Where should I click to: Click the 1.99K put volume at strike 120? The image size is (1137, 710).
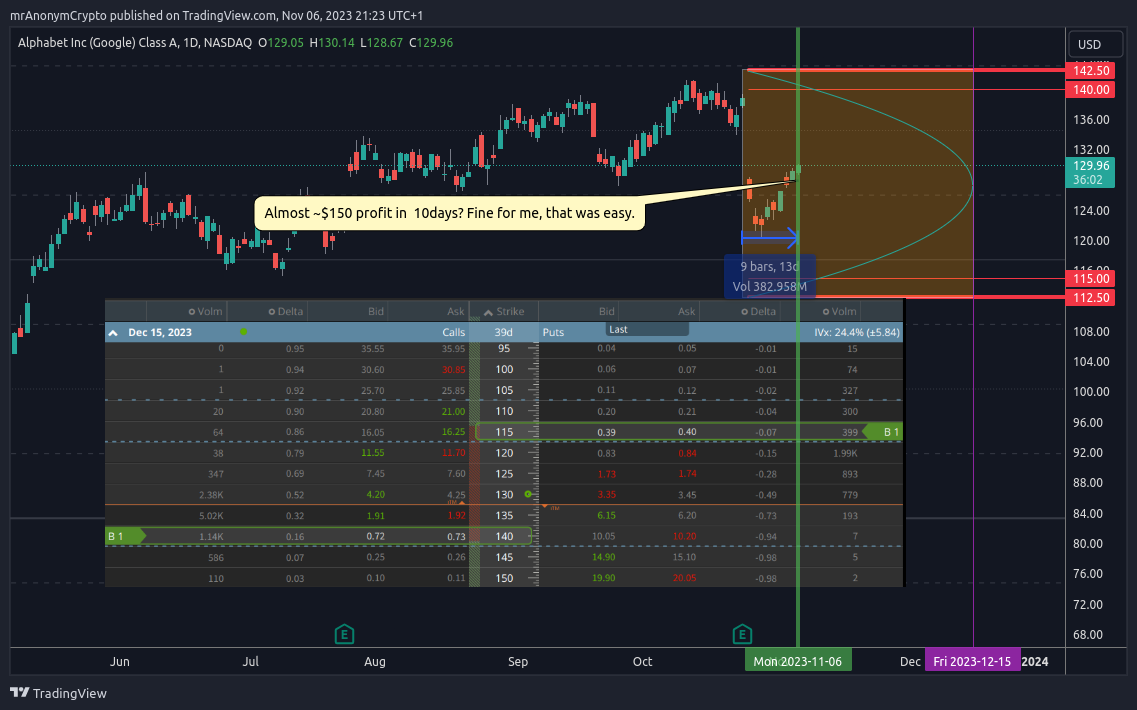[x=845, y=453]
